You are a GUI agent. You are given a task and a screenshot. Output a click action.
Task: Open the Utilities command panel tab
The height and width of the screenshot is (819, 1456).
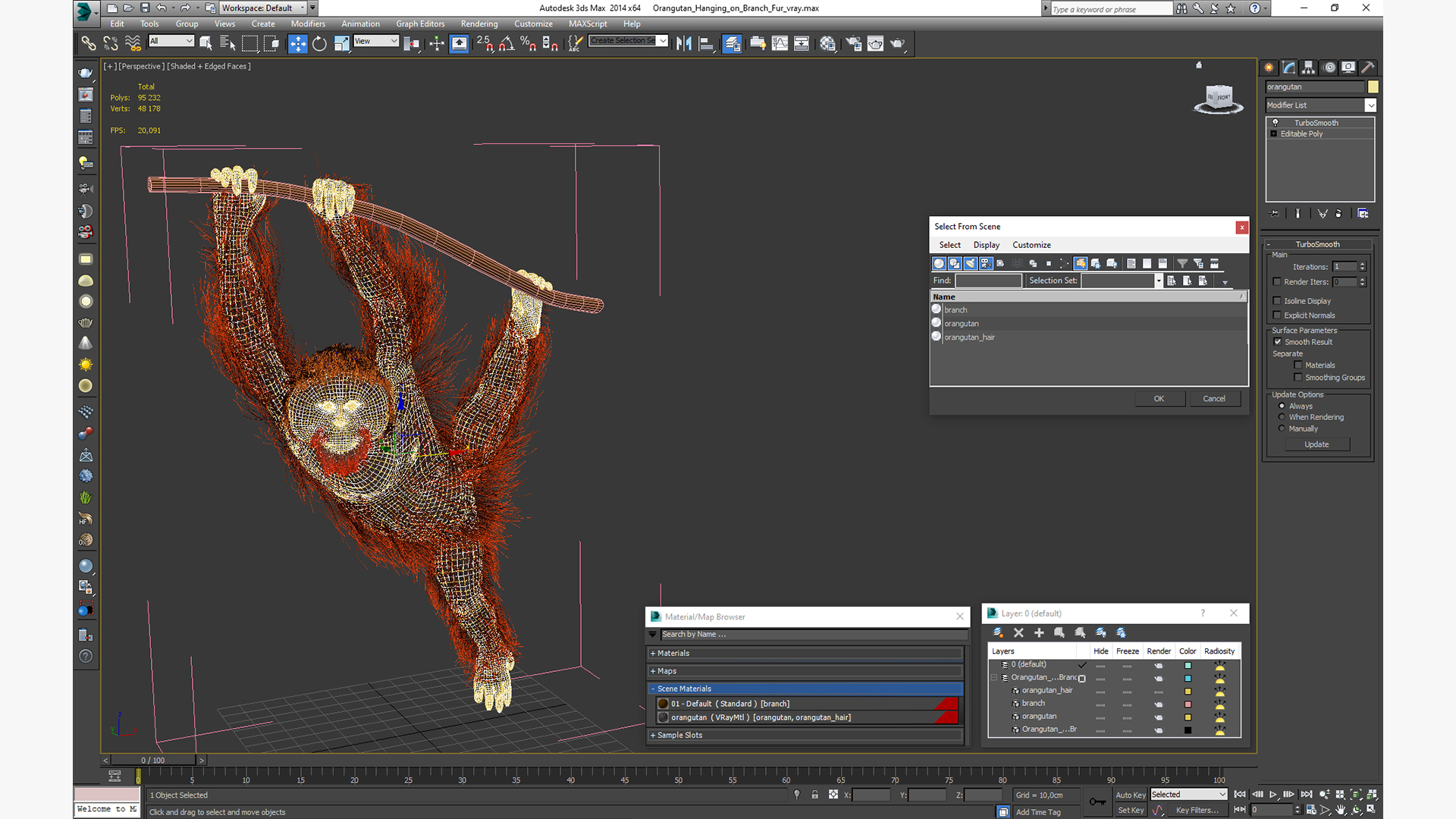coord(1368,67)
